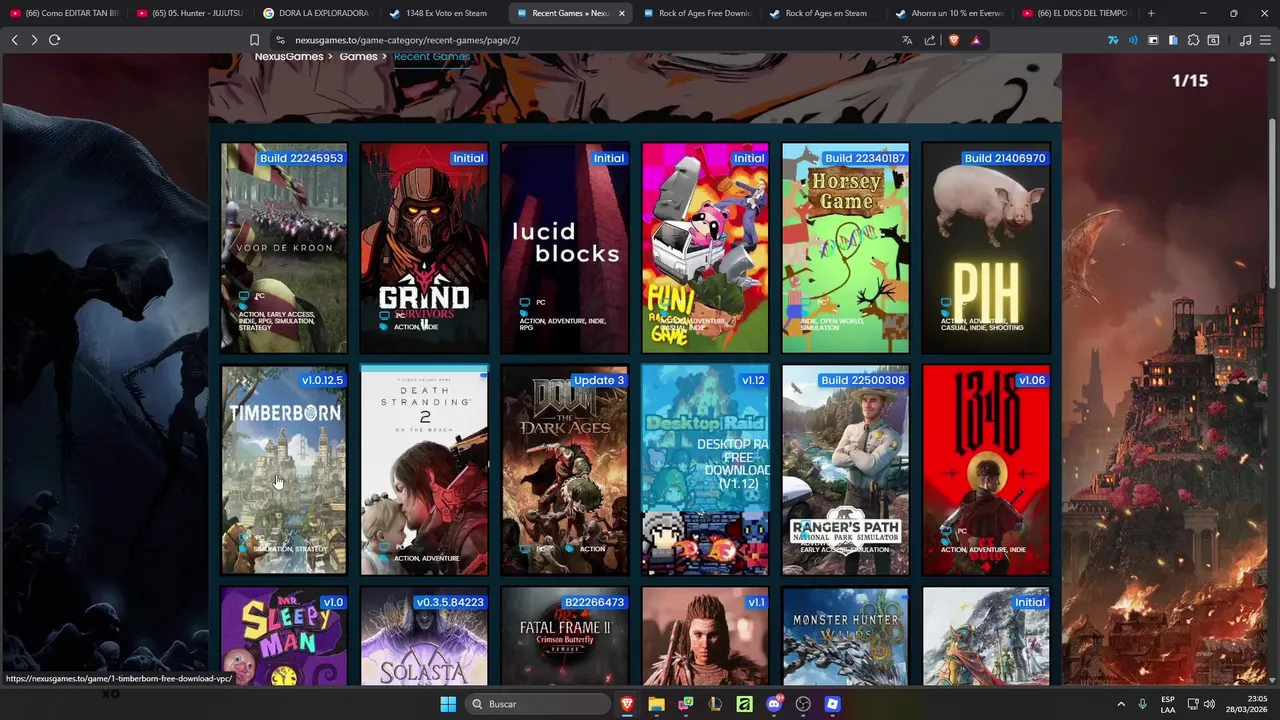Image resolution: width=1280 pixels, height=720 pixels.
Task: Switch to the Rock of Ages Free Download tab
Action: click(x=697, y=13)
